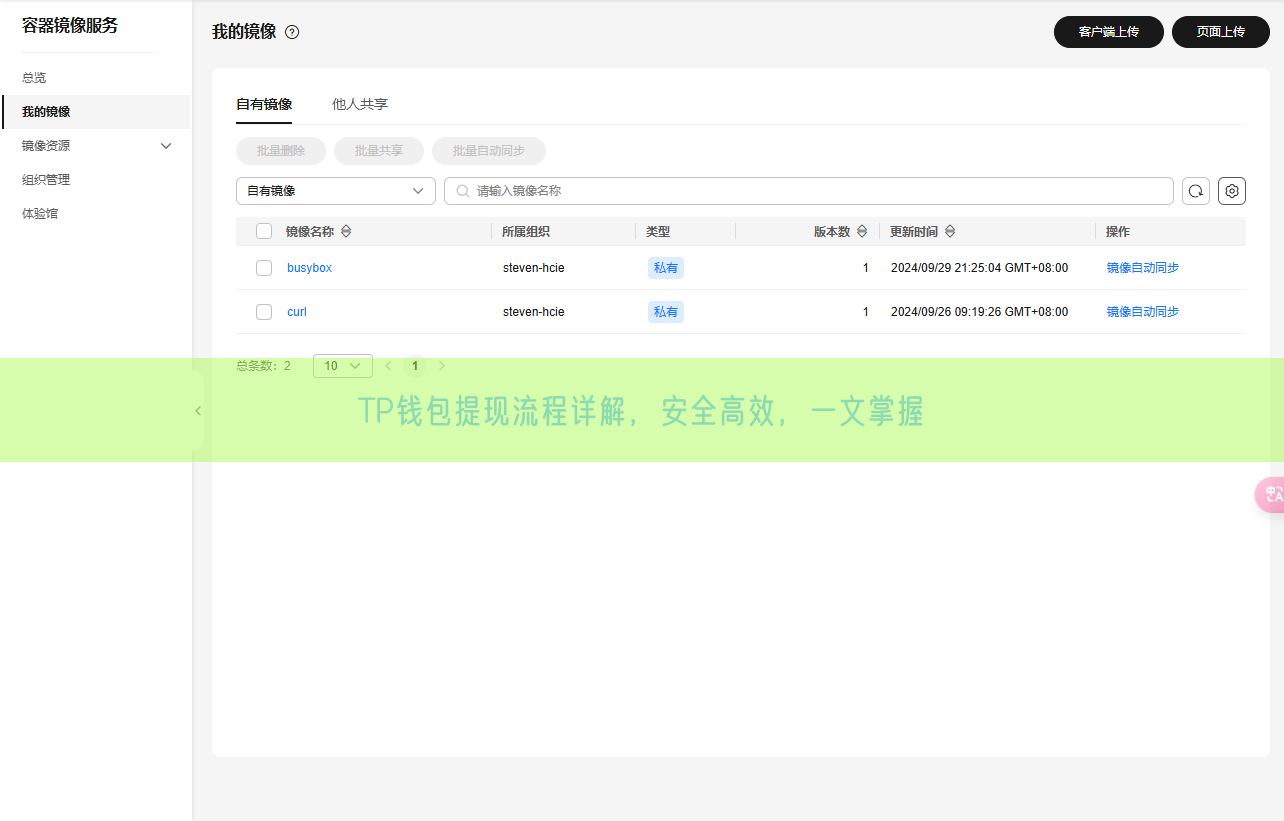
Task: Open the curl image link
Action: 297,312
